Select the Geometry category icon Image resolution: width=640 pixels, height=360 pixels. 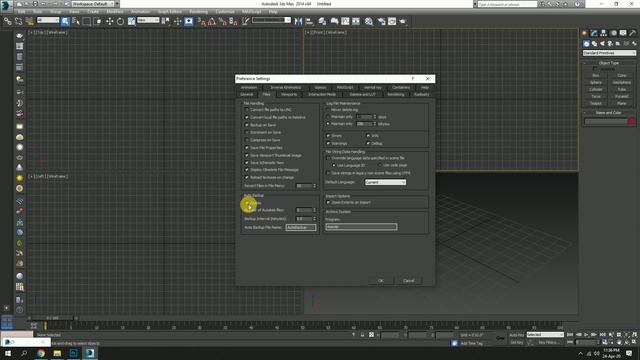pos(586,43)
